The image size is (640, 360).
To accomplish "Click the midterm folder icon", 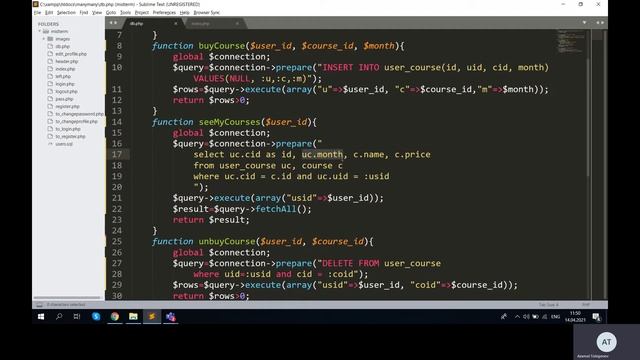I will pos(46,31).
